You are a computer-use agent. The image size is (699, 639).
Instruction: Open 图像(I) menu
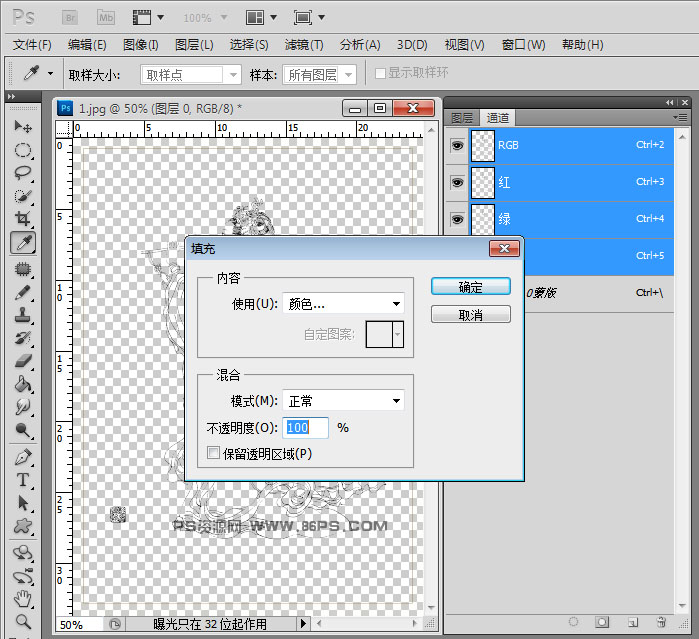pyautogui.click(x=140, y=45)
